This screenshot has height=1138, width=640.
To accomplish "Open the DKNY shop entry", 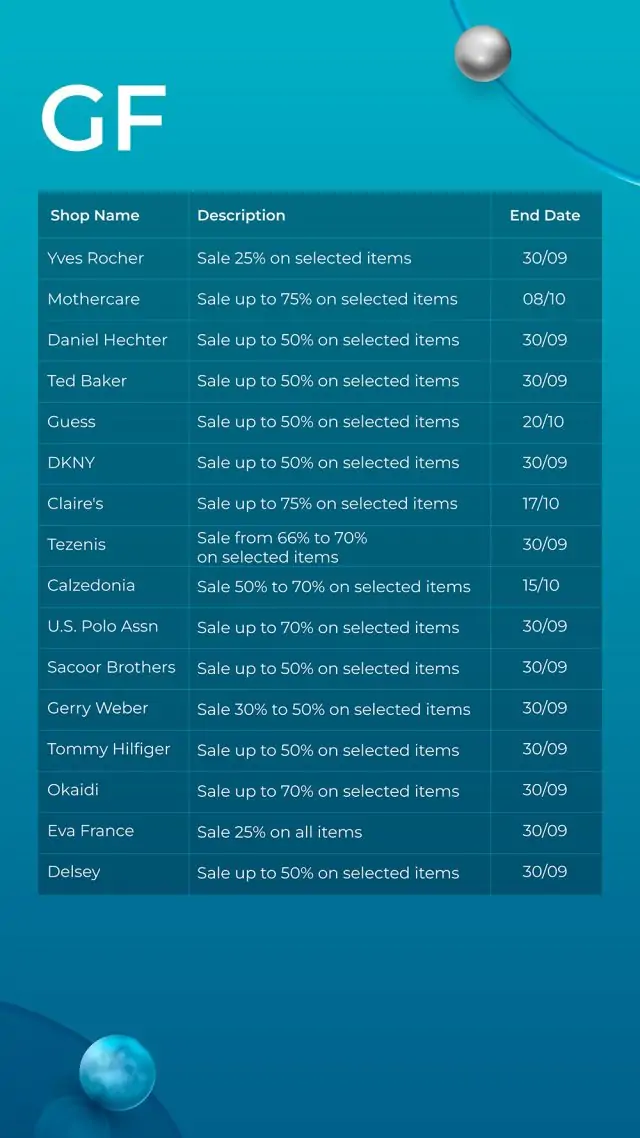I will pyautogui.click(x=71, y=463).
